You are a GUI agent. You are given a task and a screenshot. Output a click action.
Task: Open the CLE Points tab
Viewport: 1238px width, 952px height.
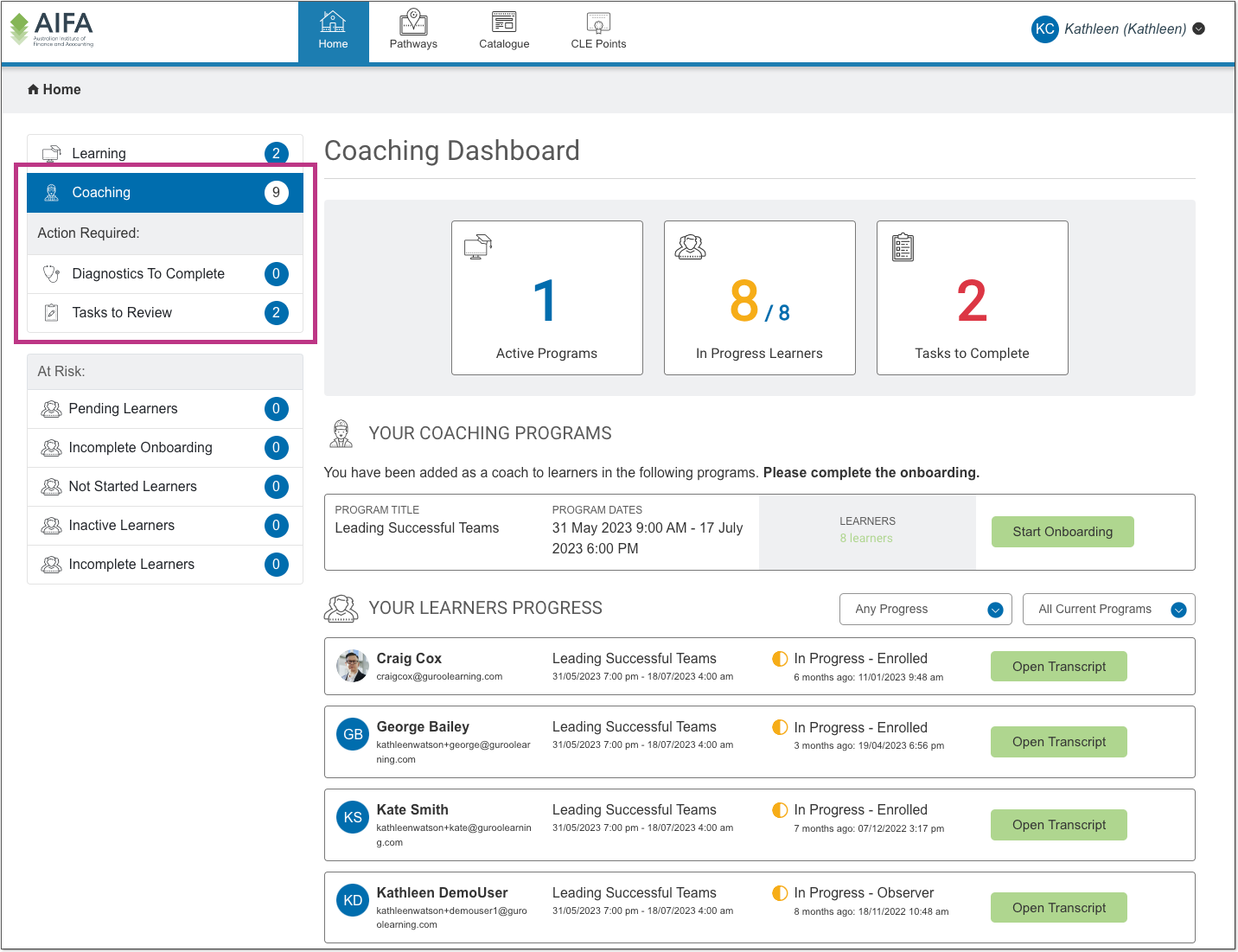click(x=598, y=31)
